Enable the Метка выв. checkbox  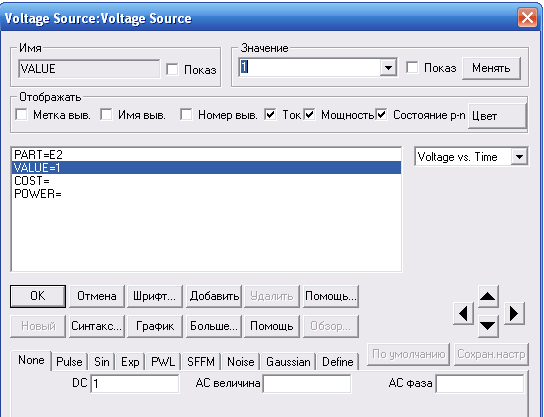click(x=22, y=114)
